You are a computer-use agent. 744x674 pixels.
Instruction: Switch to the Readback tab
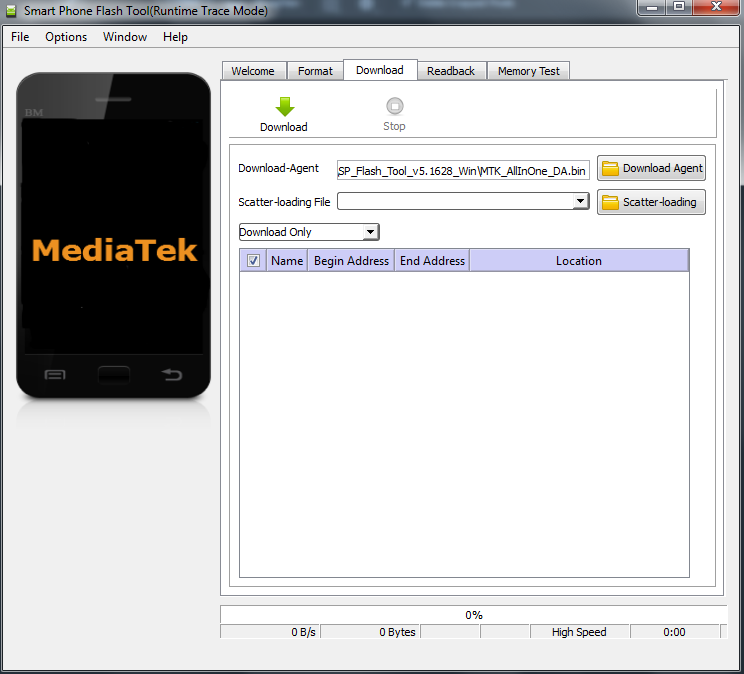451,71
